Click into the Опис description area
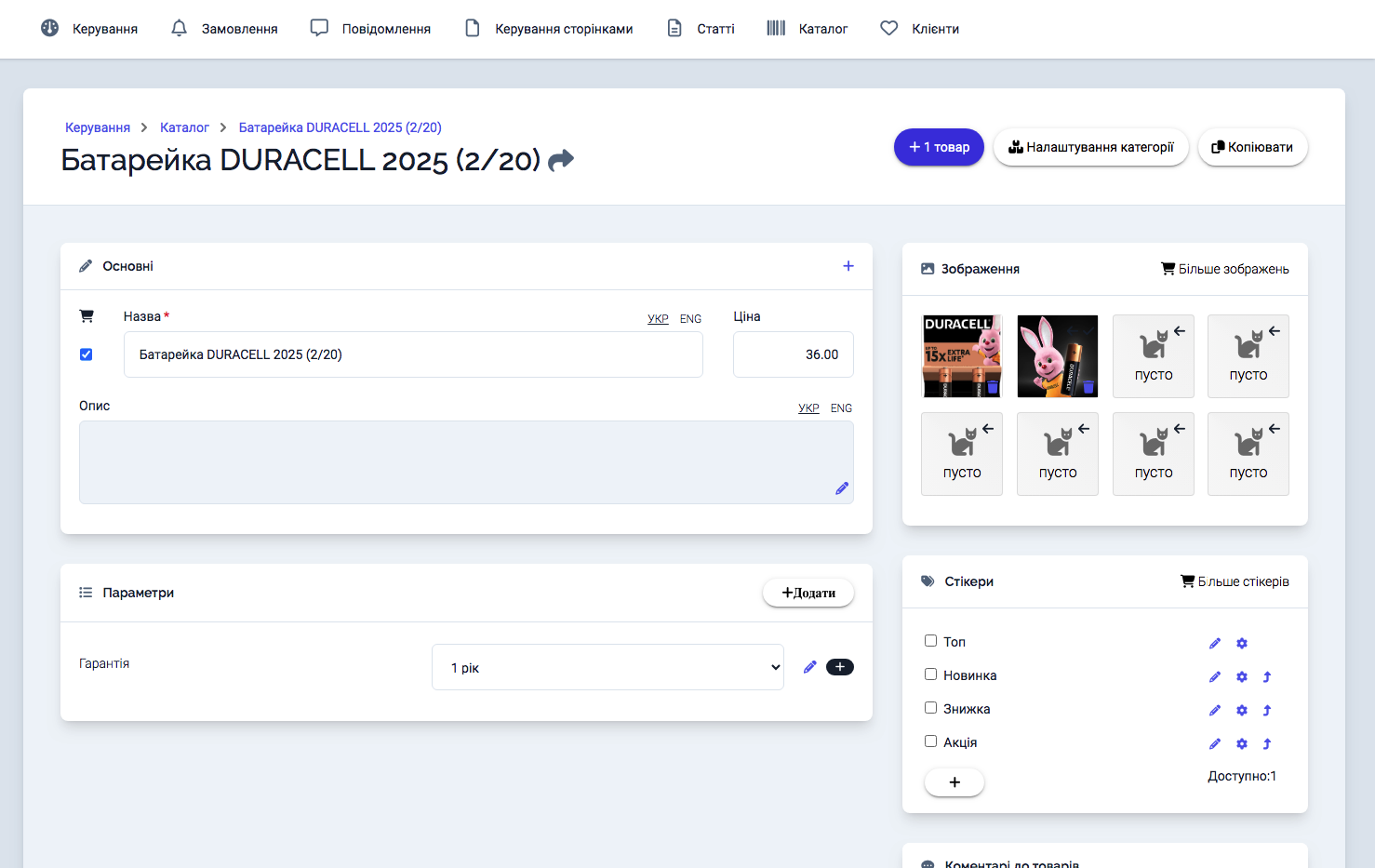Screen dimensions: 1375x868 coord(466,462)
